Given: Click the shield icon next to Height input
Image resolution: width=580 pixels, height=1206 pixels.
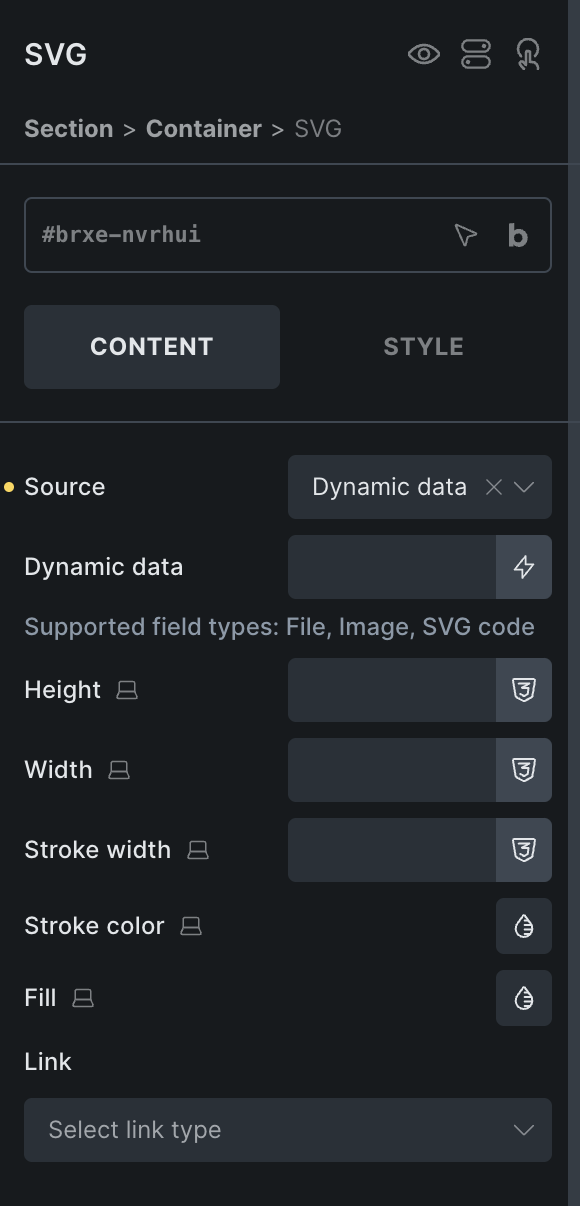Looking at the screenshot, I should [524, 690].
